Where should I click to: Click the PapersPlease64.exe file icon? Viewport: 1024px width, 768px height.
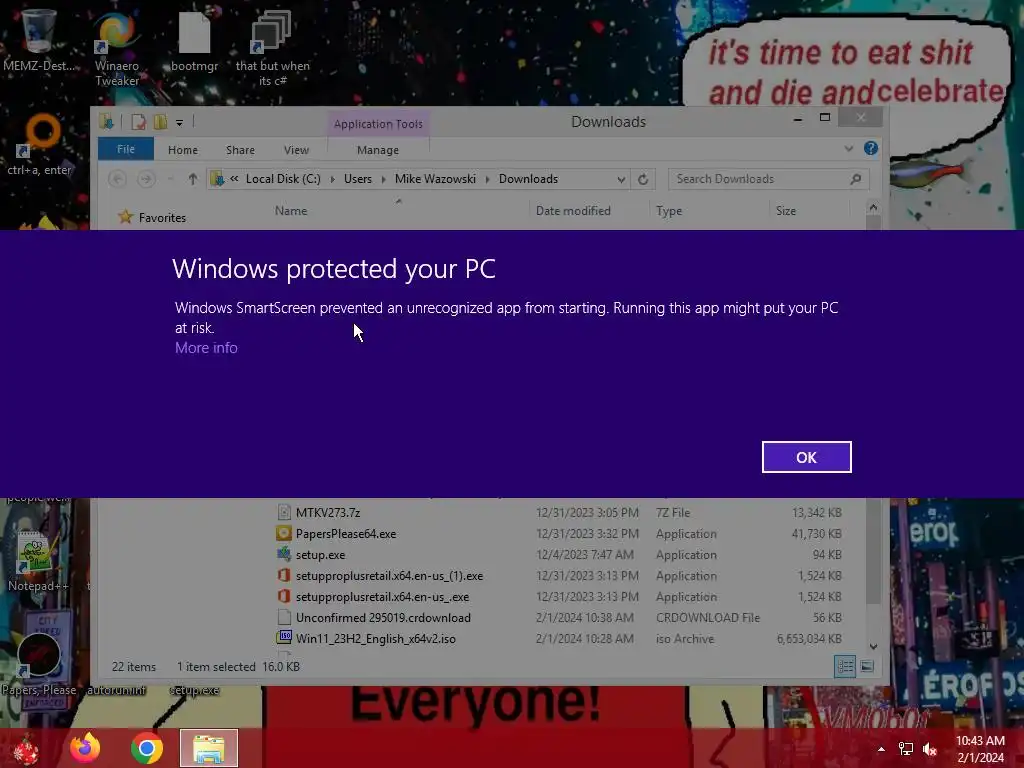click(283, 534)
